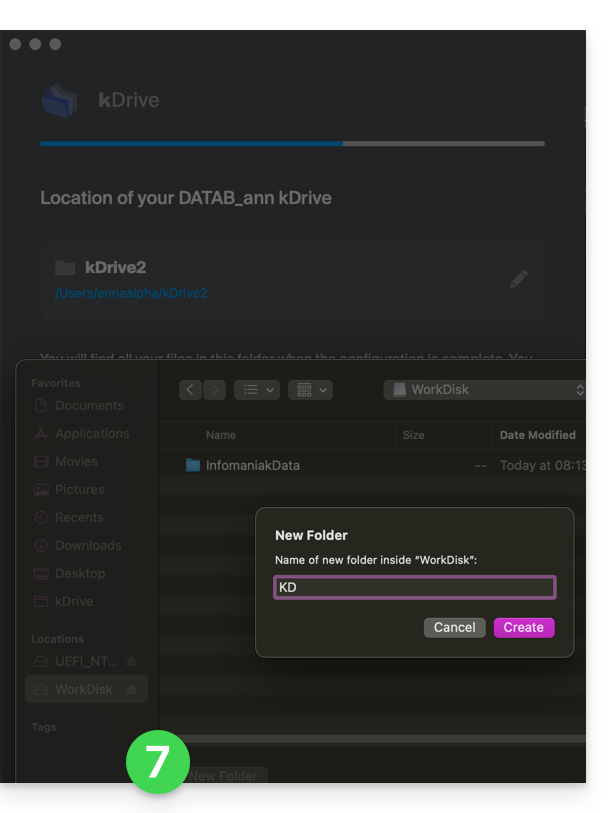This screenshot has height=813, width=616.
Task: Click the /Users/annaalpha/kDrive2 path link
Action: 131,293
